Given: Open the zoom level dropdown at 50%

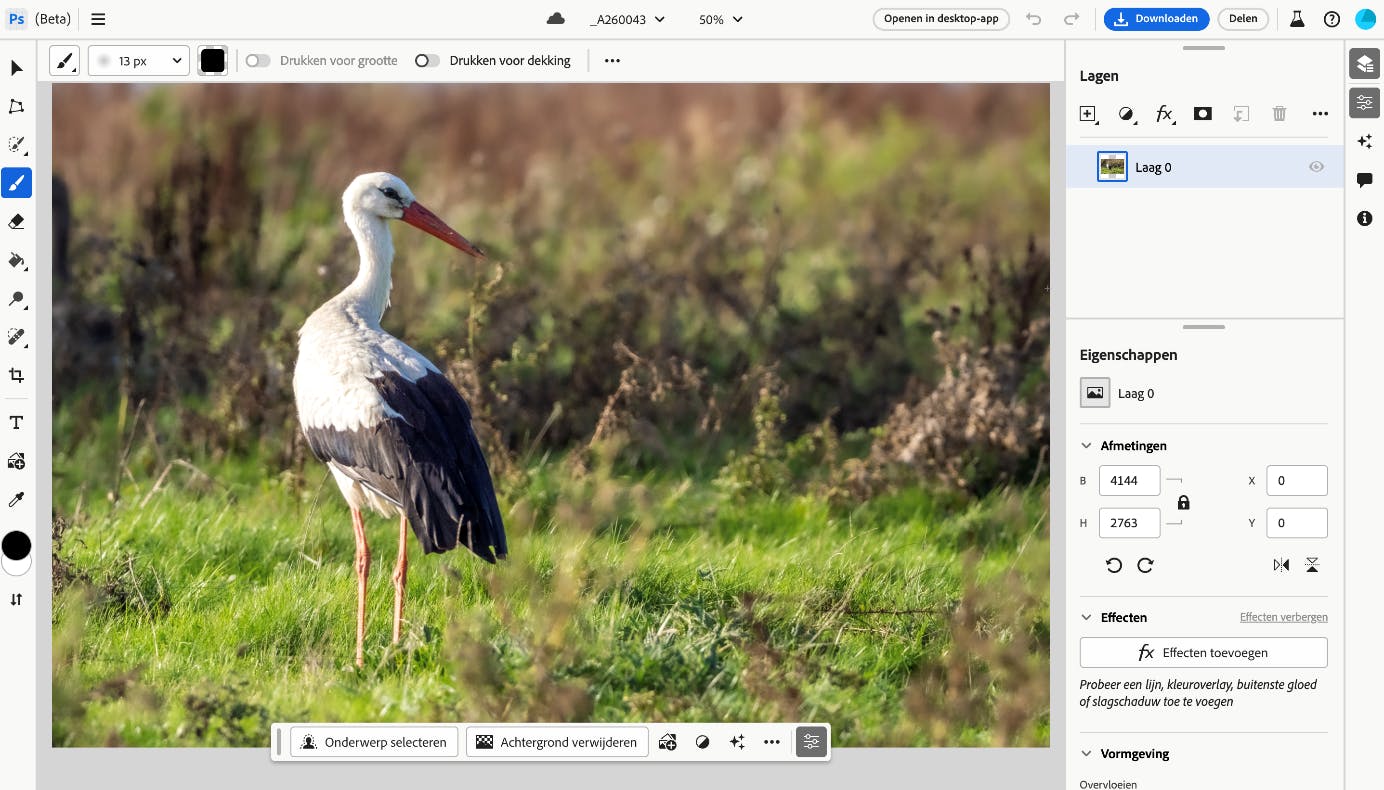Looking at the screenshot, I should (x=720, y=19).
